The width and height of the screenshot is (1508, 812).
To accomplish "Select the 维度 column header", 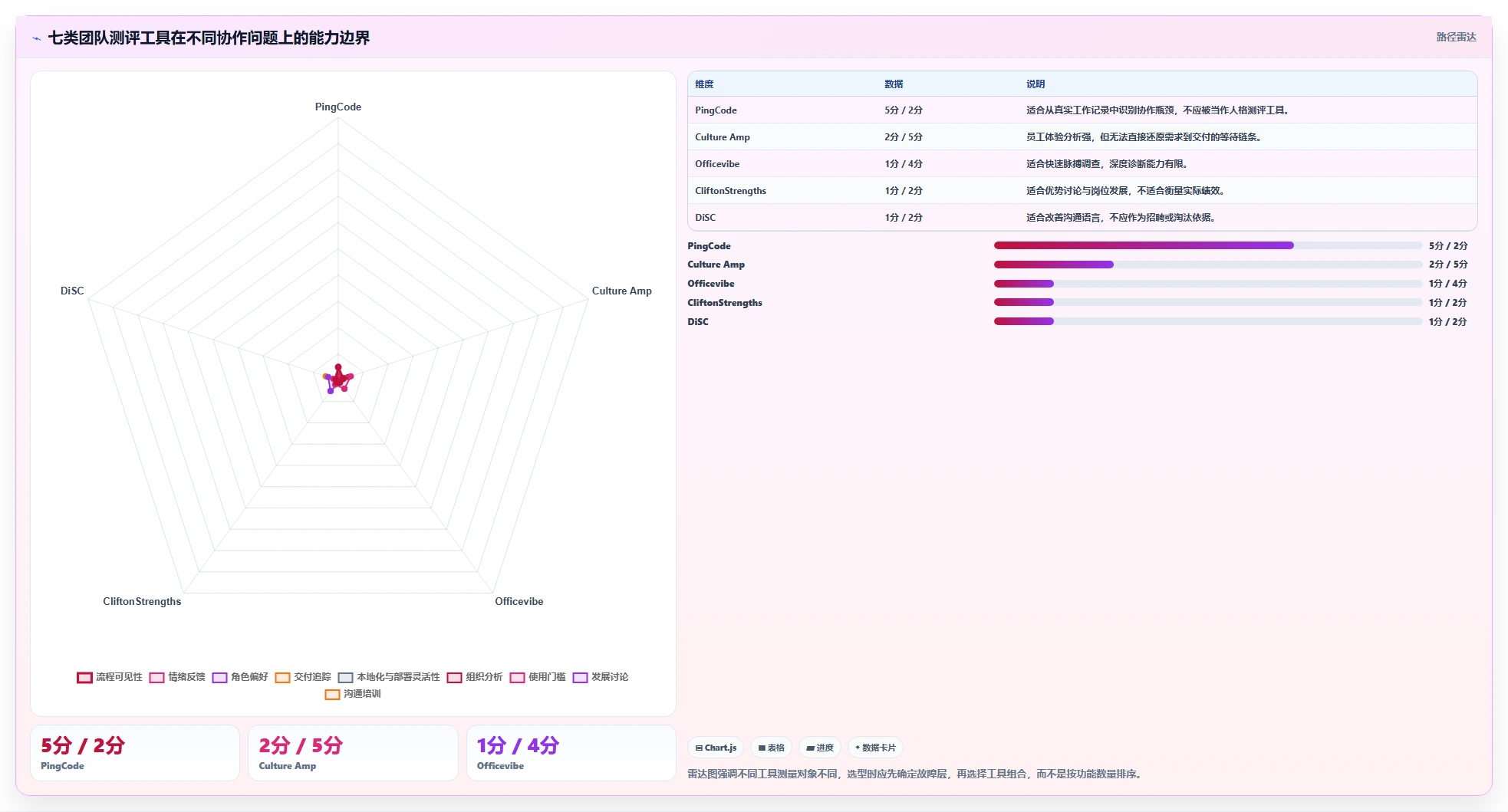I will coord(704,84).
